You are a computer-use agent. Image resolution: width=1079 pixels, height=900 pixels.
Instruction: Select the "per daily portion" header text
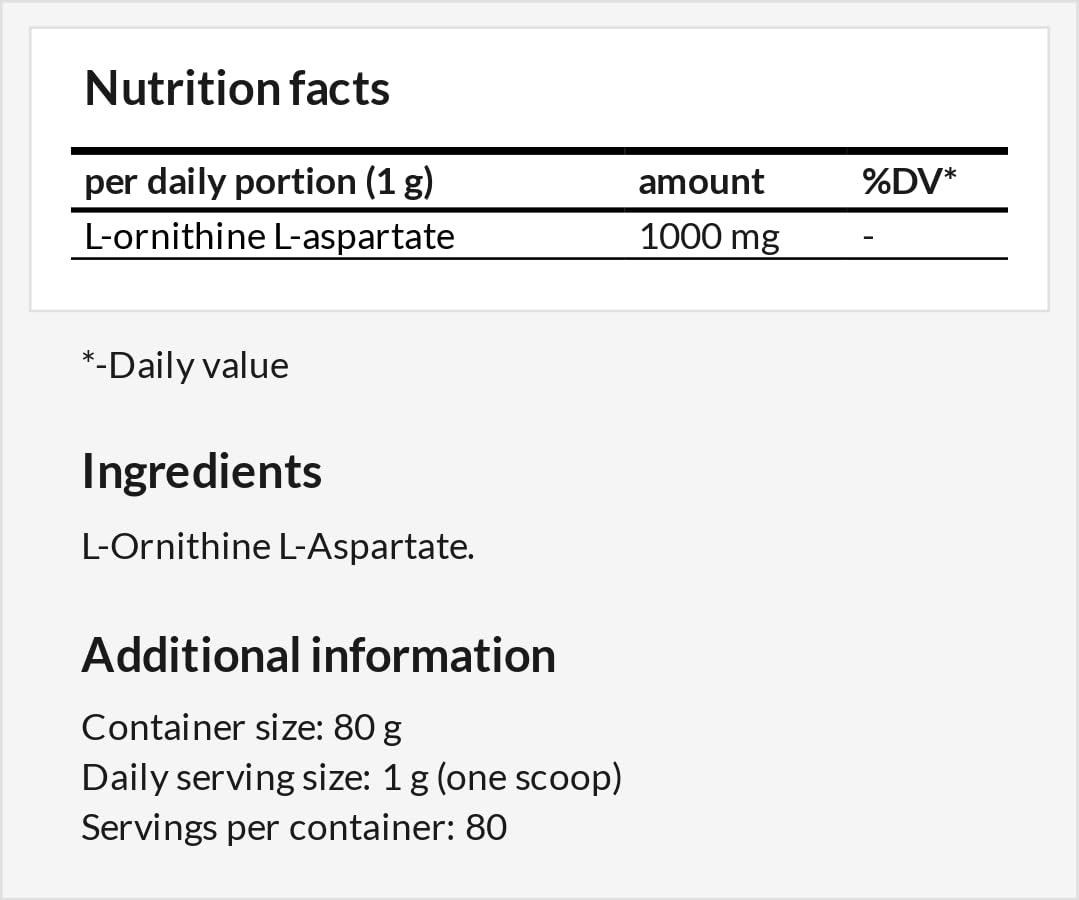219,182
